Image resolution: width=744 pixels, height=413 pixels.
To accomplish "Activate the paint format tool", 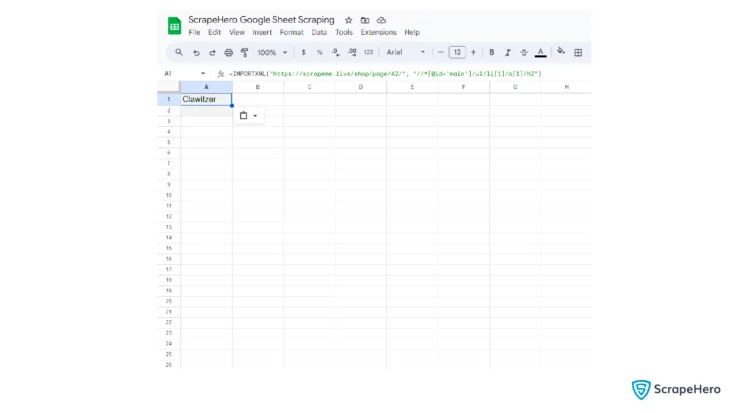I will [x=245, y=53].
